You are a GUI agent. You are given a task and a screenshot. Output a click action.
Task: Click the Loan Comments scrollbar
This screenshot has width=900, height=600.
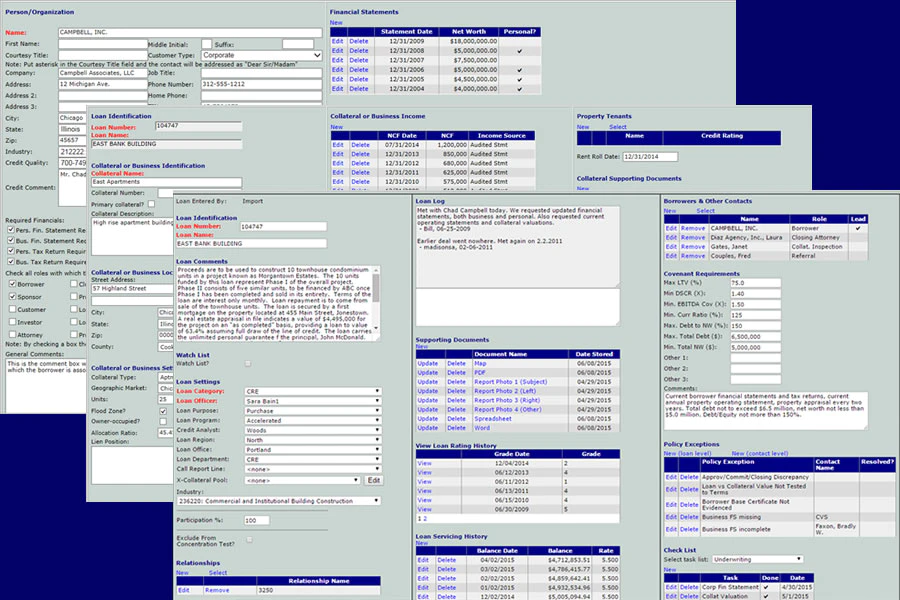pos(376,299)
